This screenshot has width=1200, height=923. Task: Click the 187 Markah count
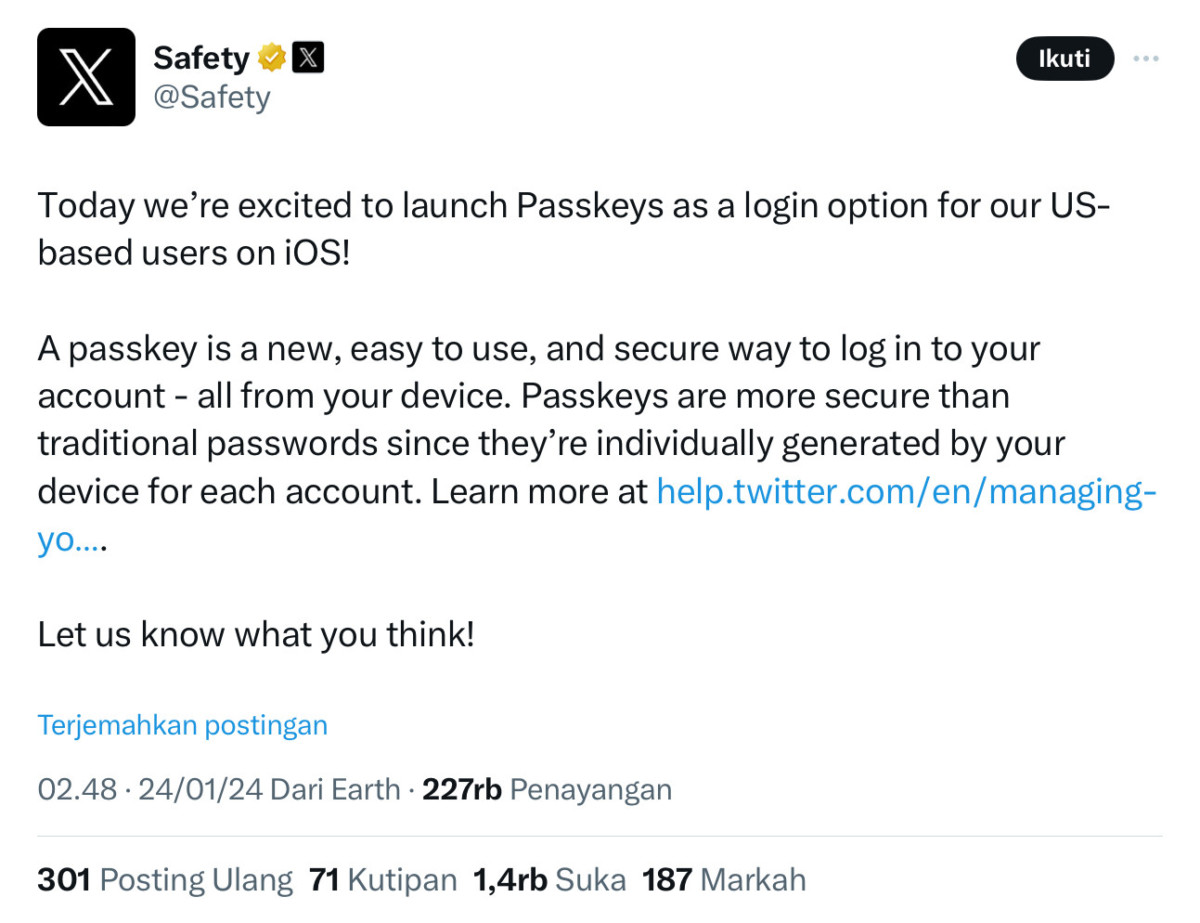pyautogui.click(x=723, y=880)
